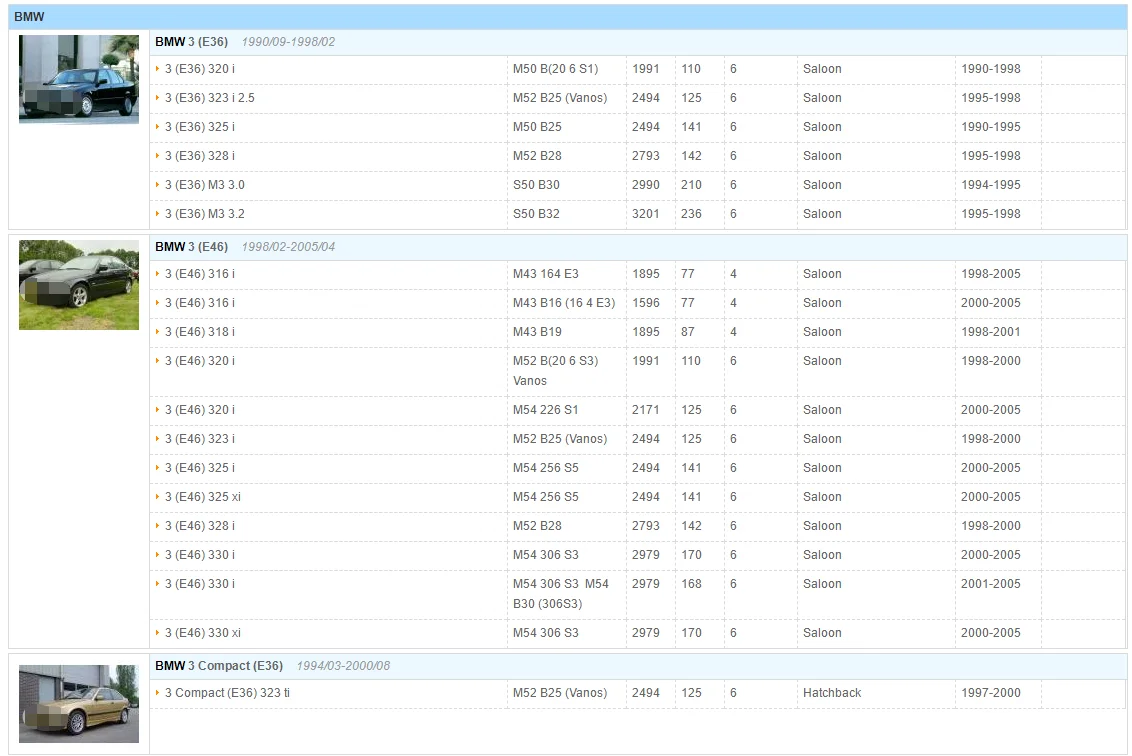Click displacement value 2171
This screenshot has height=756, width=1132.
pos(645,410)
